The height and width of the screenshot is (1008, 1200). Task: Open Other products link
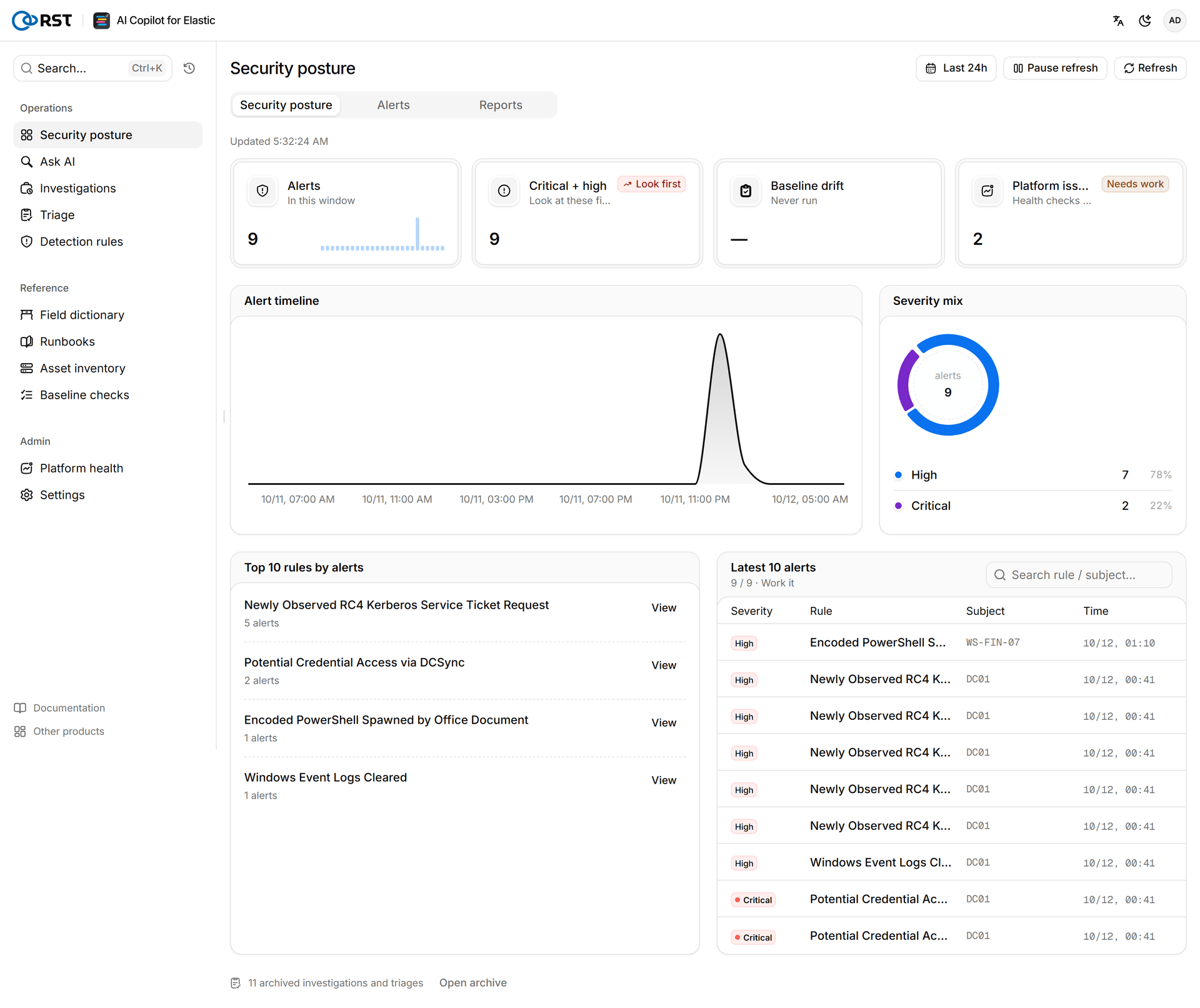59,731
